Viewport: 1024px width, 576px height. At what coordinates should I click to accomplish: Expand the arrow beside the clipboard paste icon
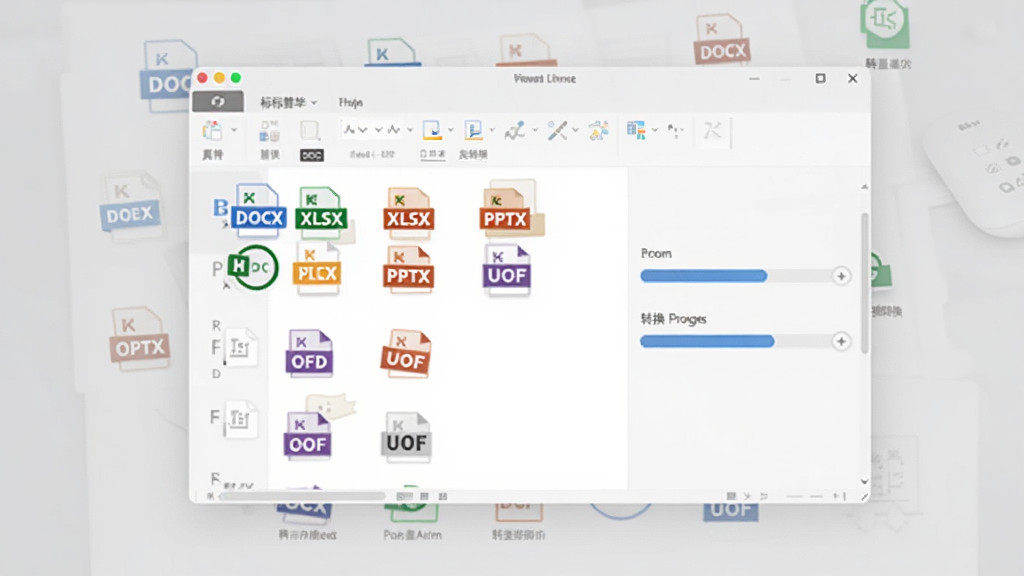(234, 131)
